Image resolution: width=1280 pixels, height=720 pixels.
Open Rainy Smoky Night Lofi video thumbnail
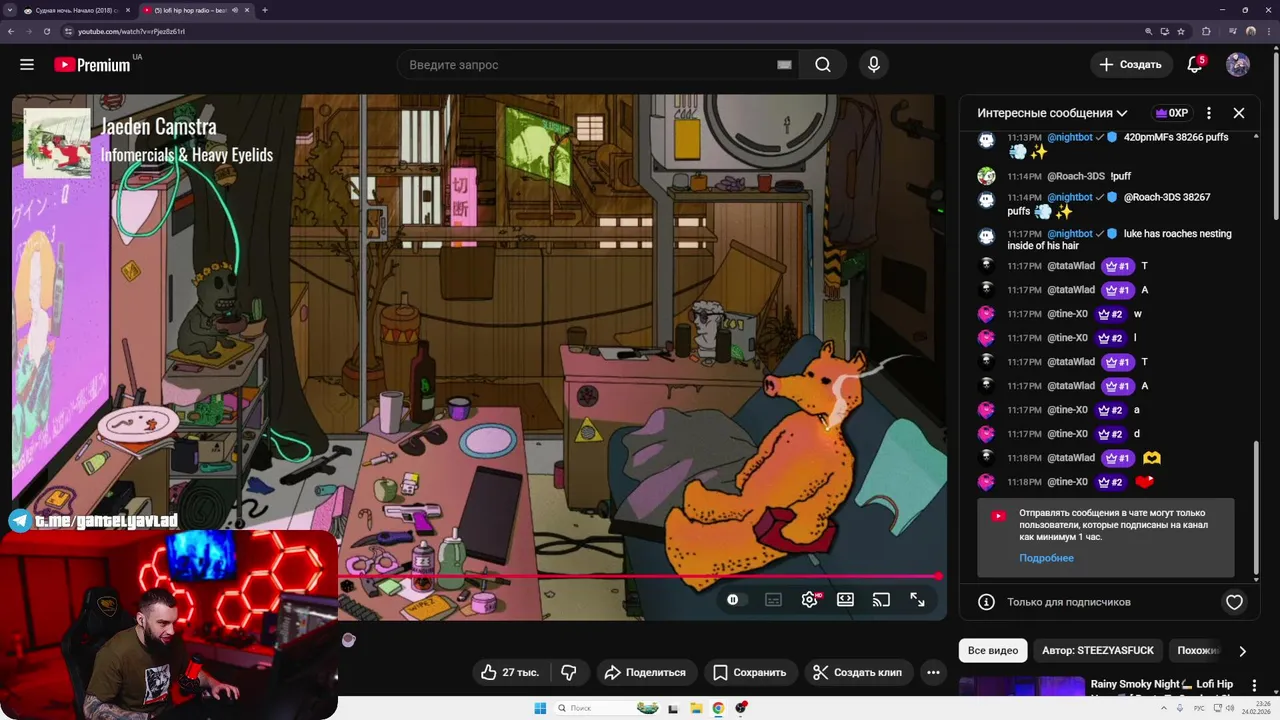coord(1022,686)
